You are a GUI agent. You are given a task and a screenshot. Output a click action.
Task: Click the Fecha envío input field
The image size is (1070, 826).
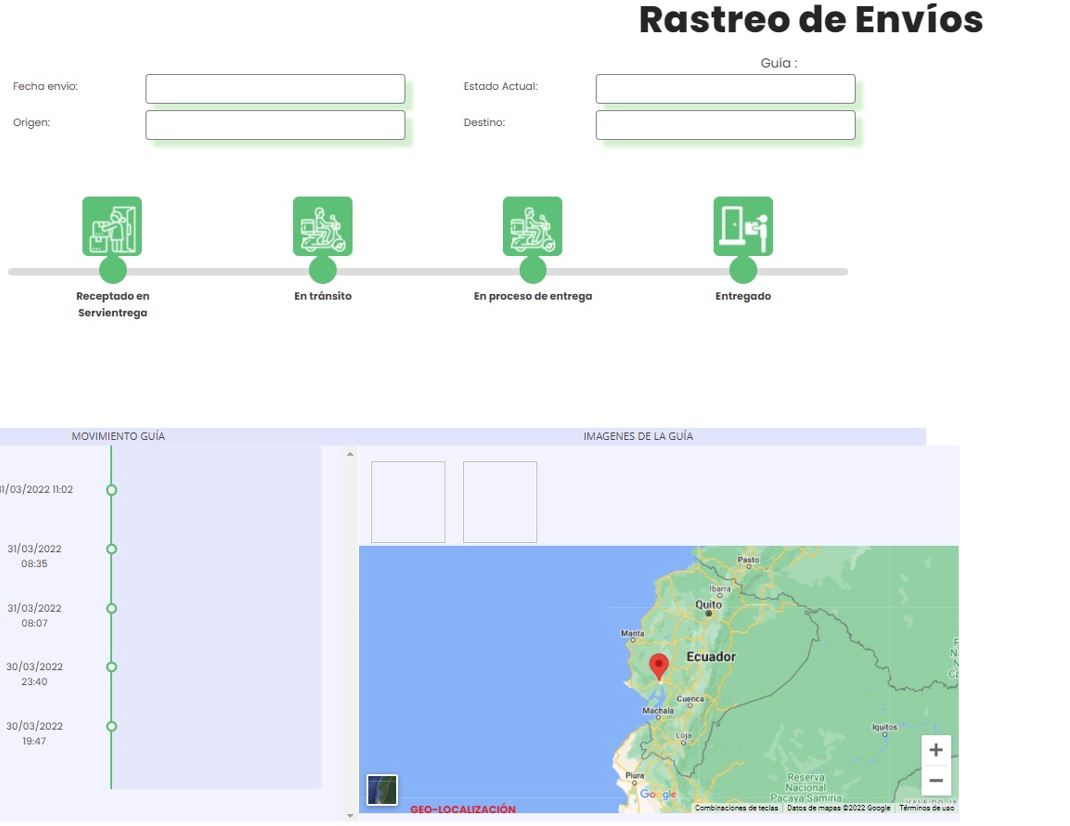[x=275, y=89]
